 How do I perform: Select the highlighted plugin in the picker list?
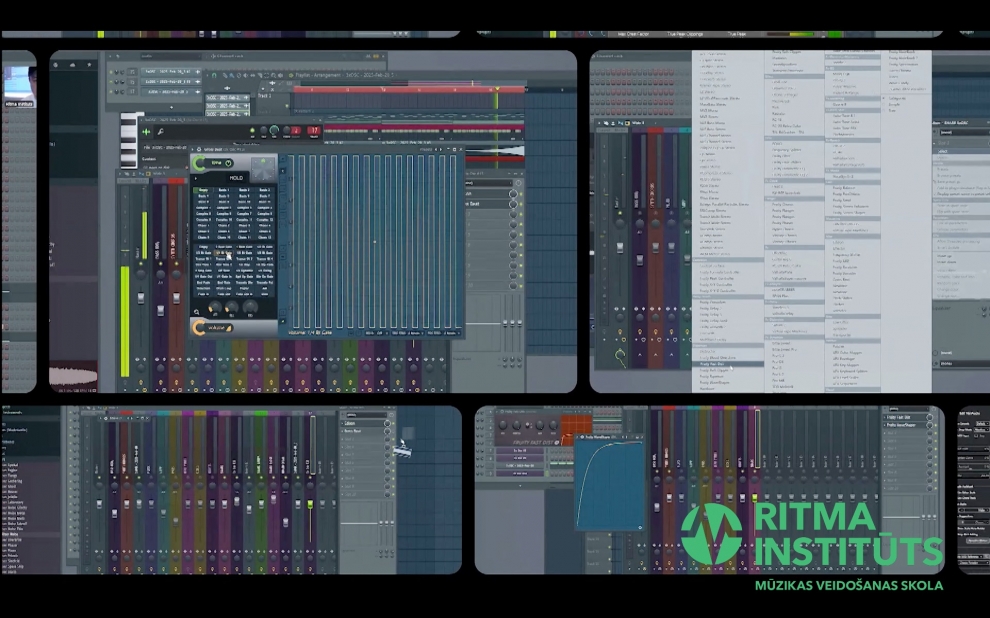[714, 365]
